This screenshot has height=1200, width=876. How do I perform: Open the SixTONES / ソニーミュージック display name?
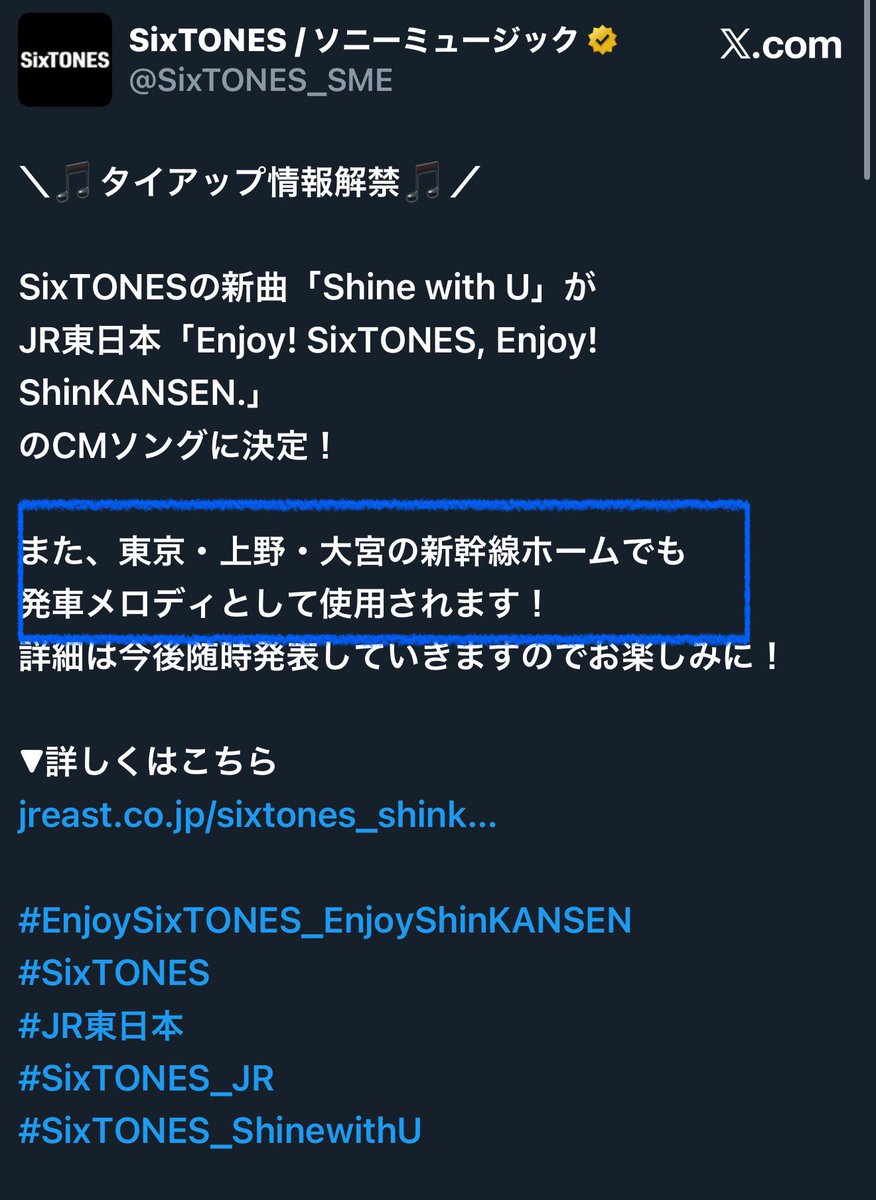tap(355, 41)
